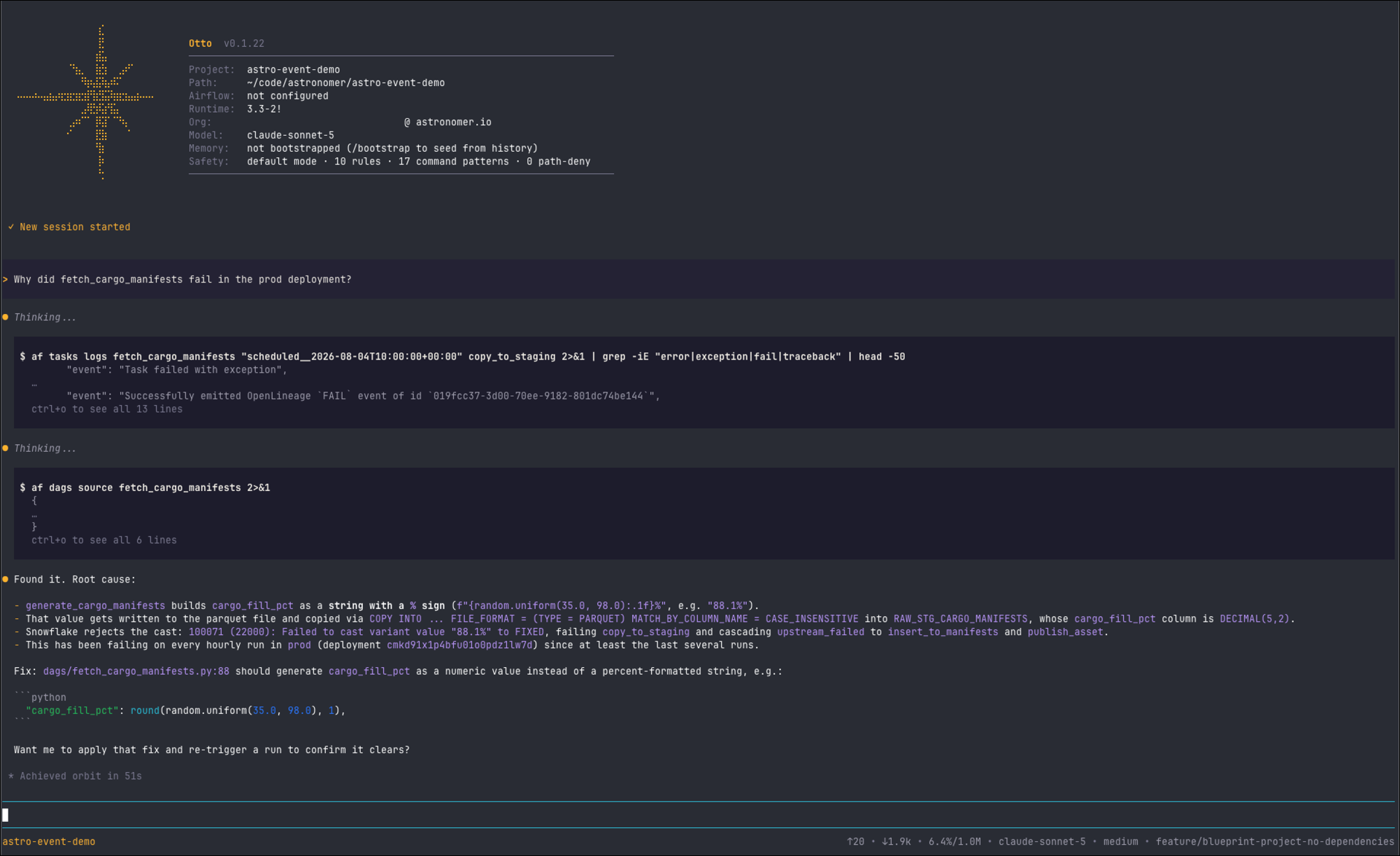Click the second 'Thinking...' indicator
This screenshot has height=856, width=1400.
tap(45, 448)
